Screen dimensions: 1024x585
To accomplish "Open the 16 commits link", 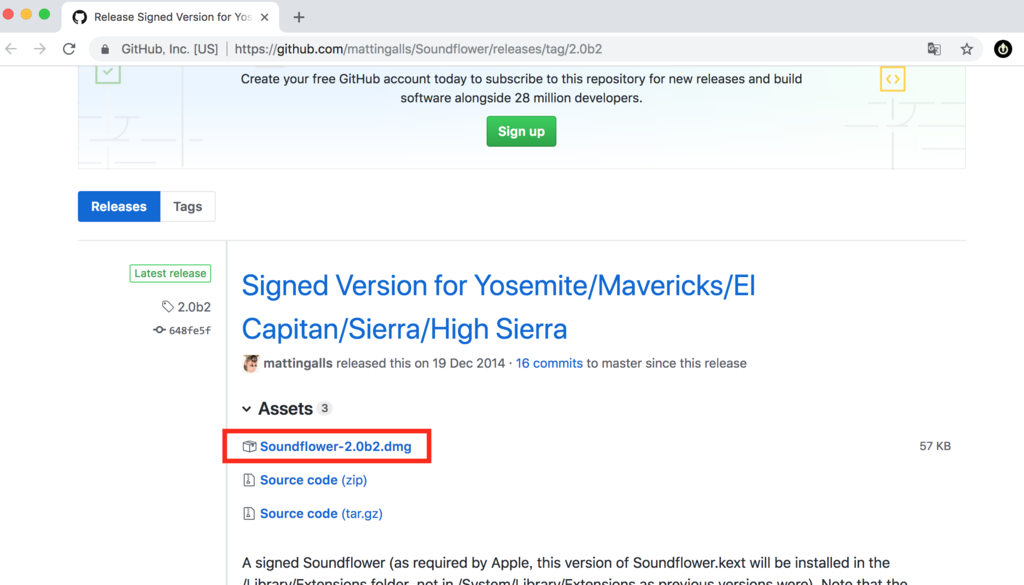I will (x=549, y=363).
